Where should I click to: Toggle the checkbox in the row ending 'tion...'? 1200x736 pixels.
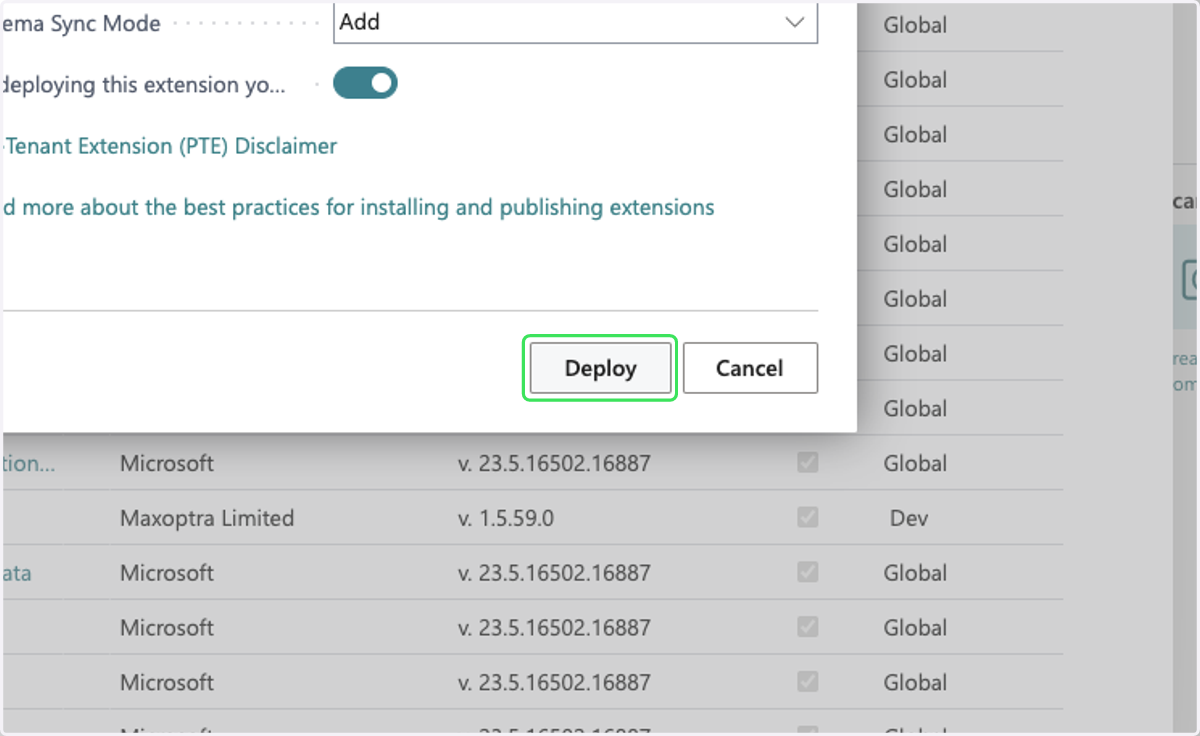(808, 463)
